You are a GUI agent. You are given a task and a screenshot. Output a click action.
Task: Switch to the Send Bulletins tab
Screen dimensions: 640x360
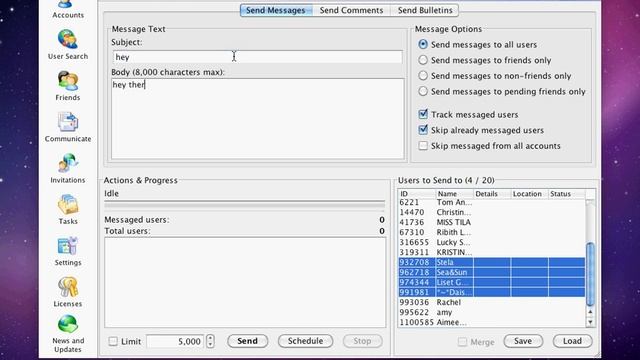tap(425, 10)
